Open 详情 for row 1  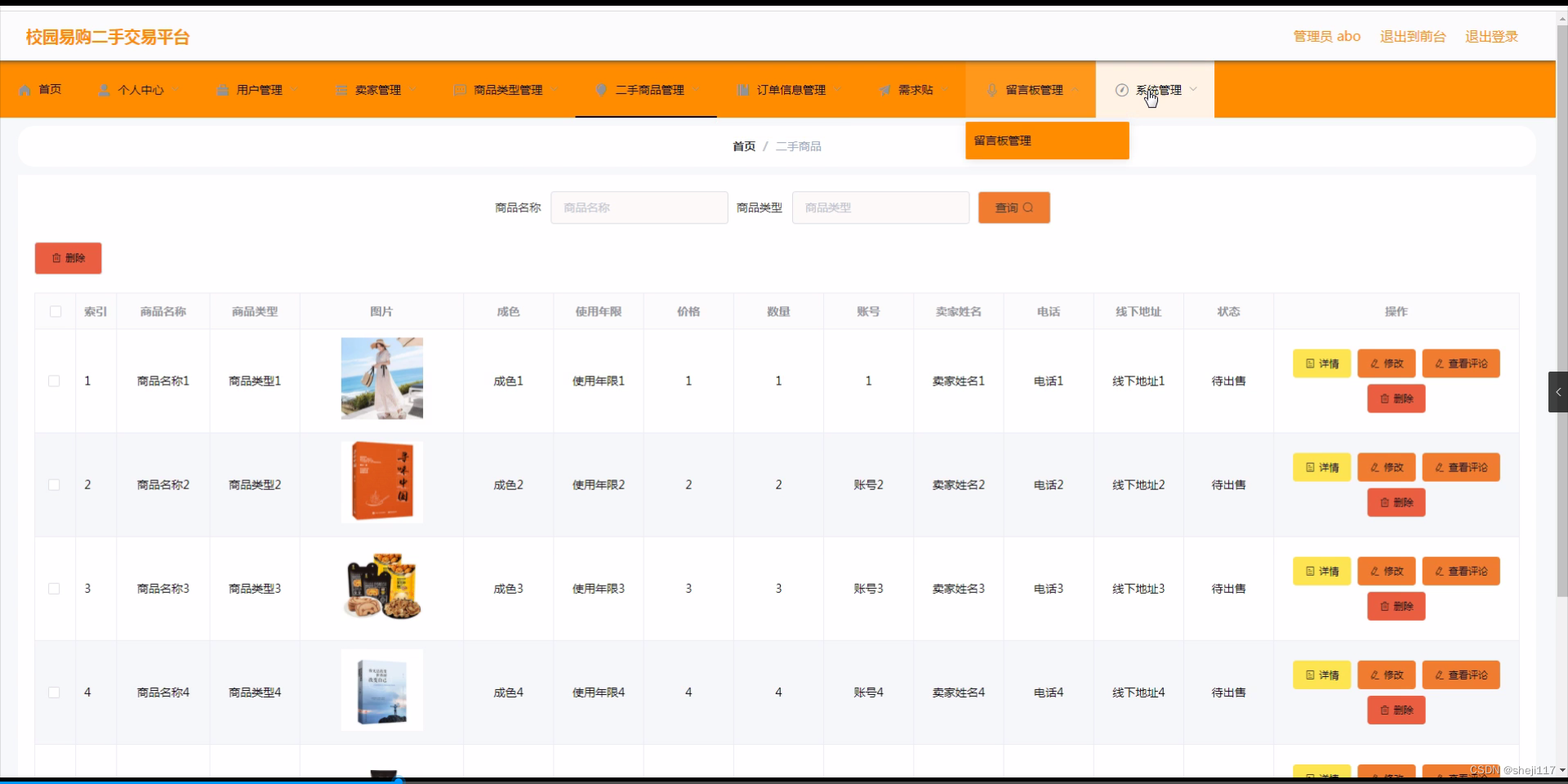click(1321, 363)
